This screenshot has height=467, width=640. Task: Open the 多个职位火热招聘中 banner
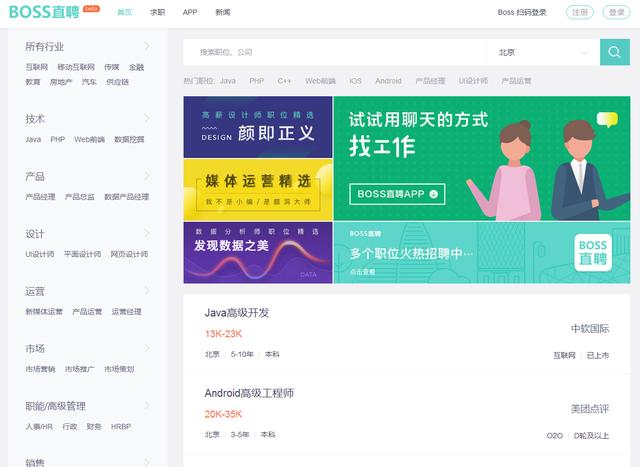tap(482, 253)
